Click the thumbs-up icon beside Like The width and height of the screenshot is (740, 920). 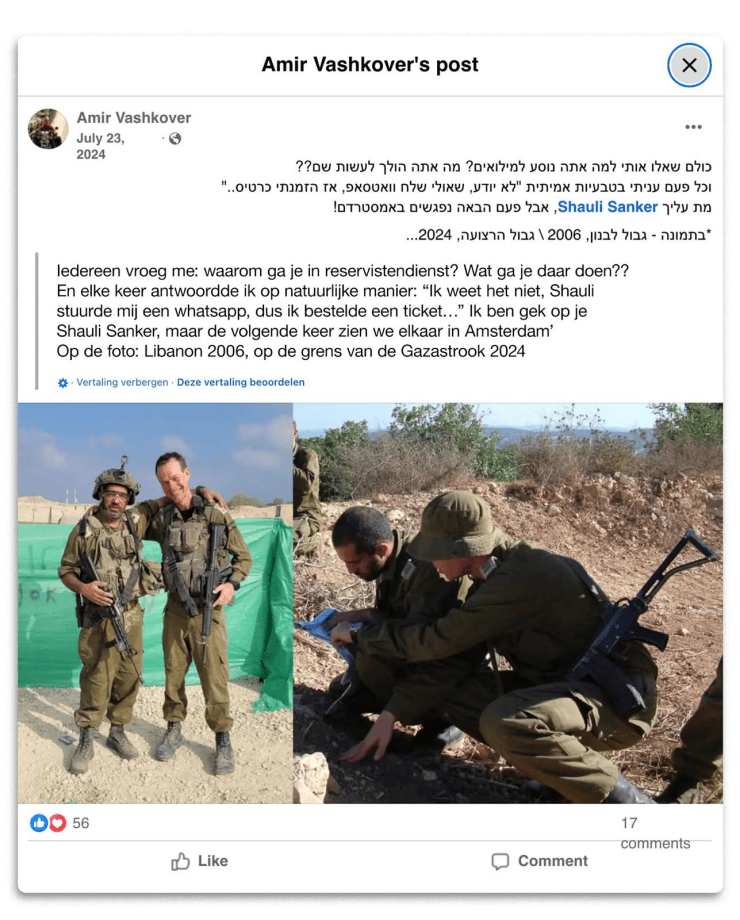tap(180, 861)
